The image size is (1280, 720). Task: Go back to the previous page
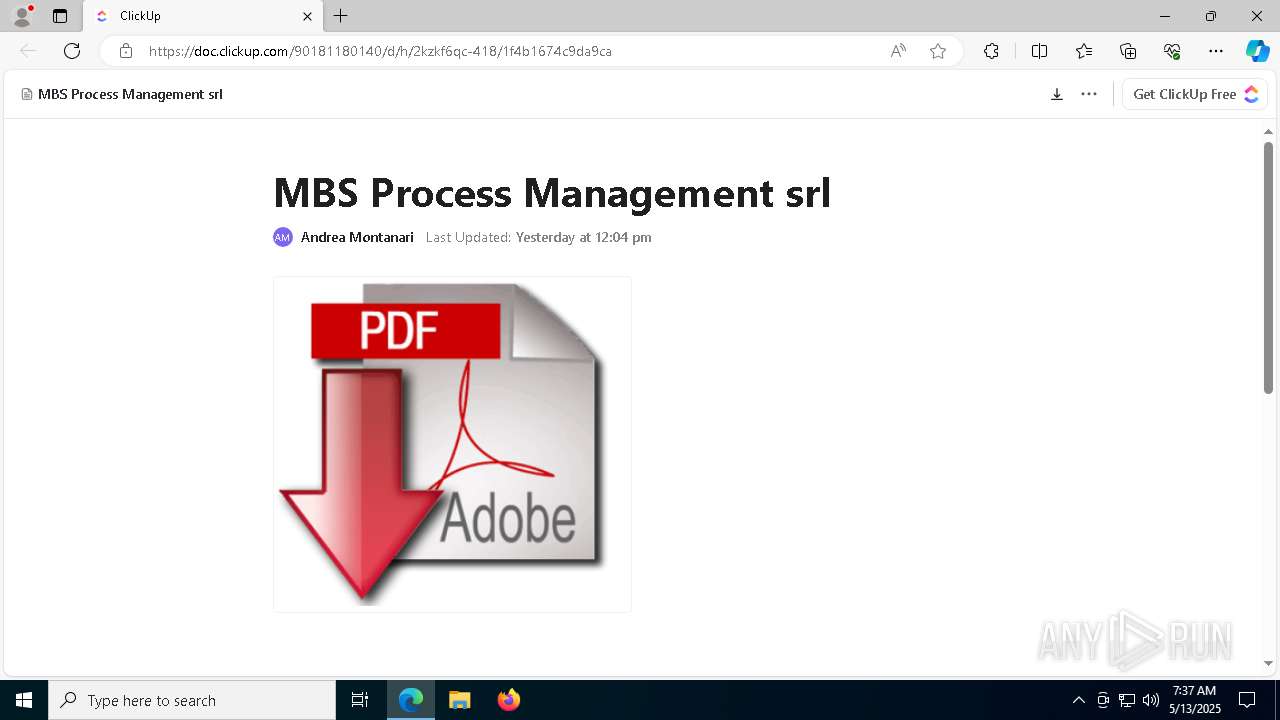28,51
